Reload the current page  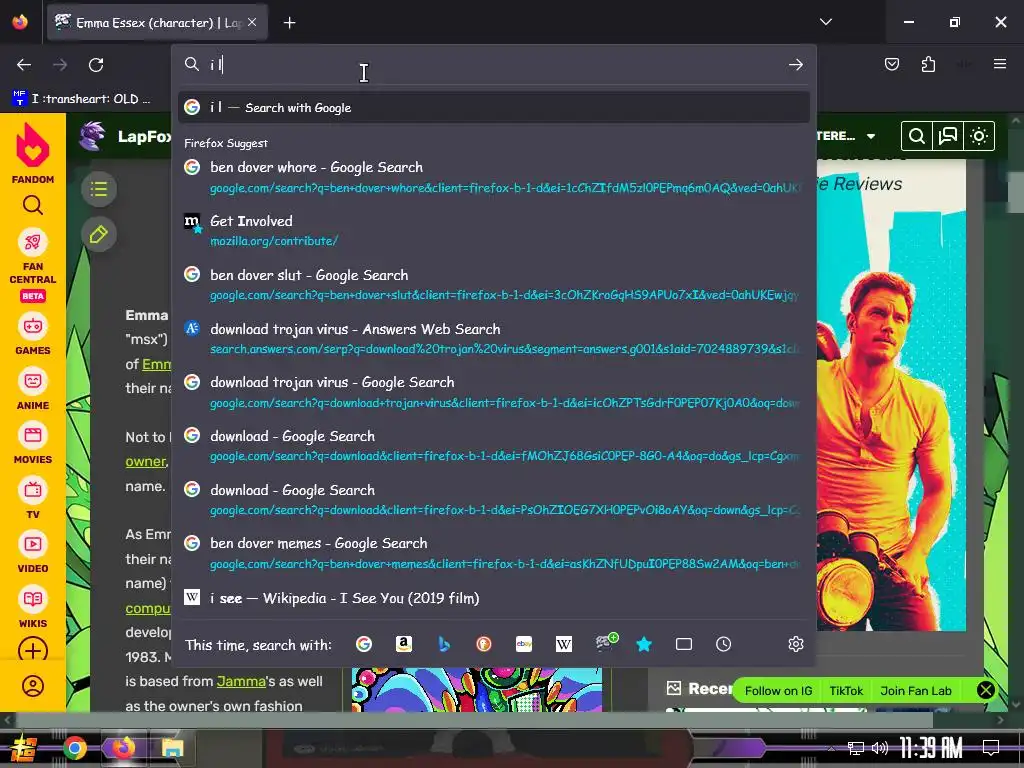pyautogui.click(x=96, y=65)
